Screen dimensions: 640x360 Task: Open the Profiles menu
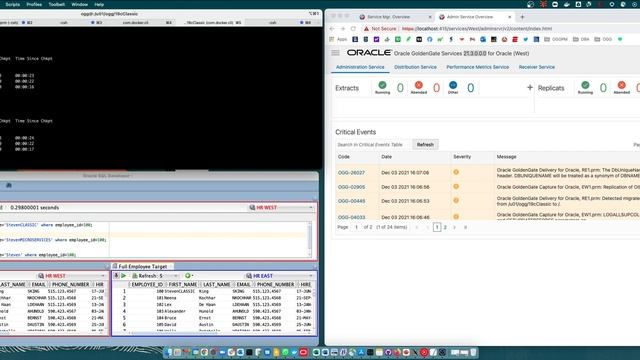pyautogui.click(x=34, y=4)
